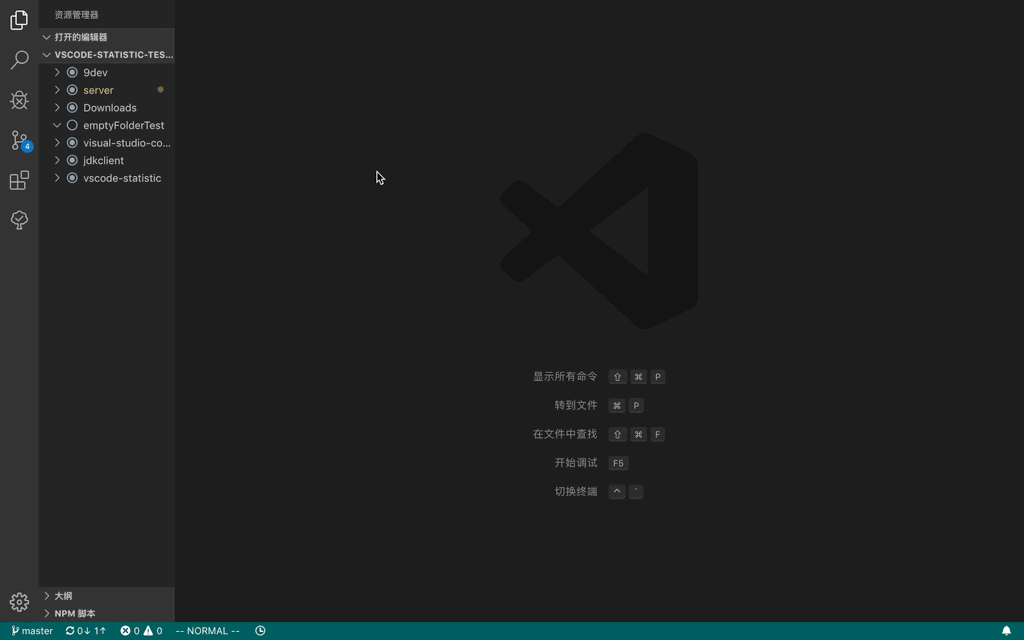This screenshot has height=640, width=1024.
Task: Click the Downloads folder circle icon
Action: tap(72, 108)
